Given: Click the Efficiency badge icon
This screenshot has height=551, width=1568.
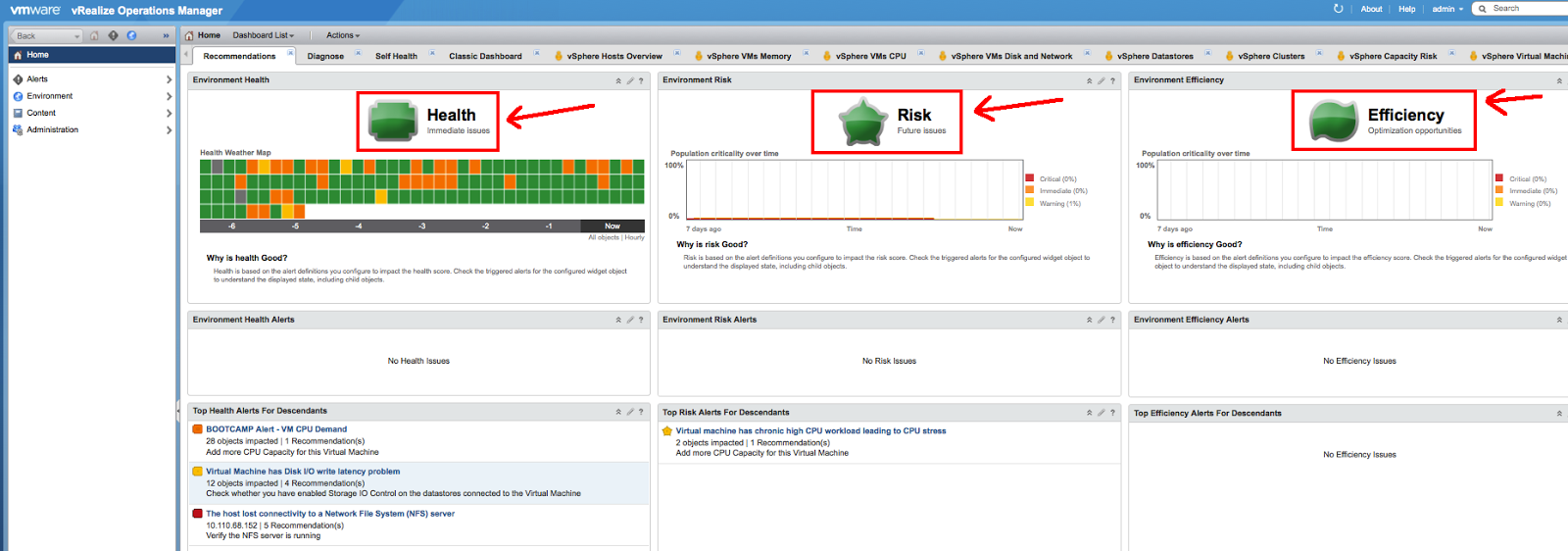Looking at the screenshot, I should [x=1333, y=122].
